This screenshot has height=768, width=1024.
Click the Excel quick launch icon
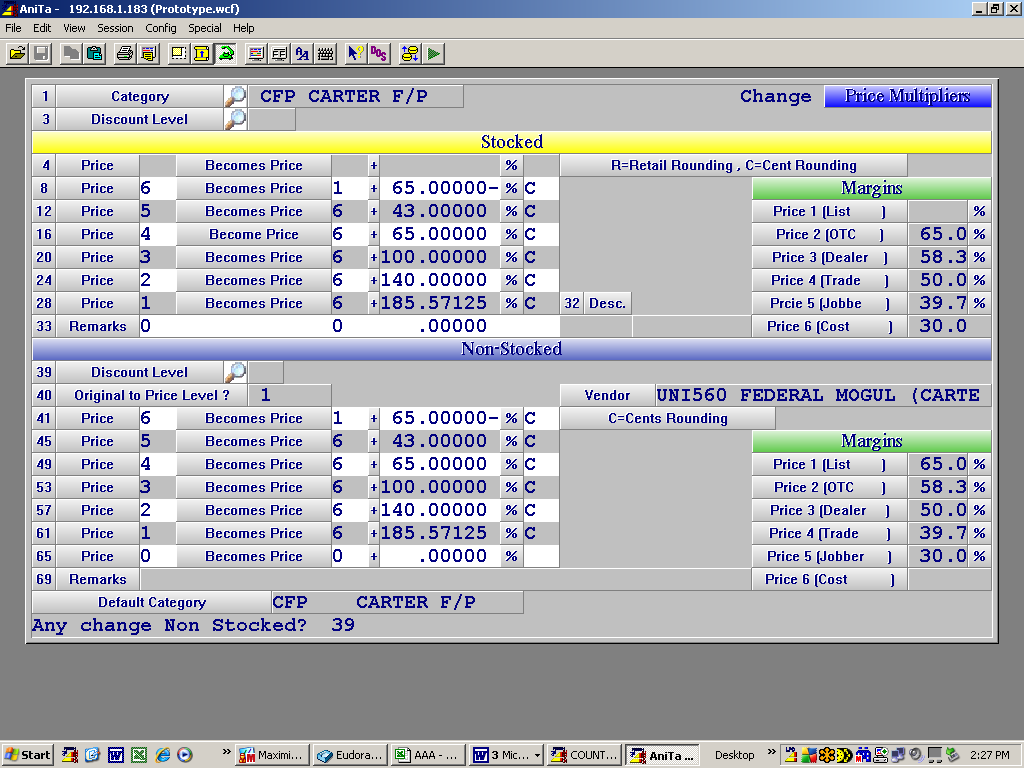pyautogui.click(x=139, y=755)
